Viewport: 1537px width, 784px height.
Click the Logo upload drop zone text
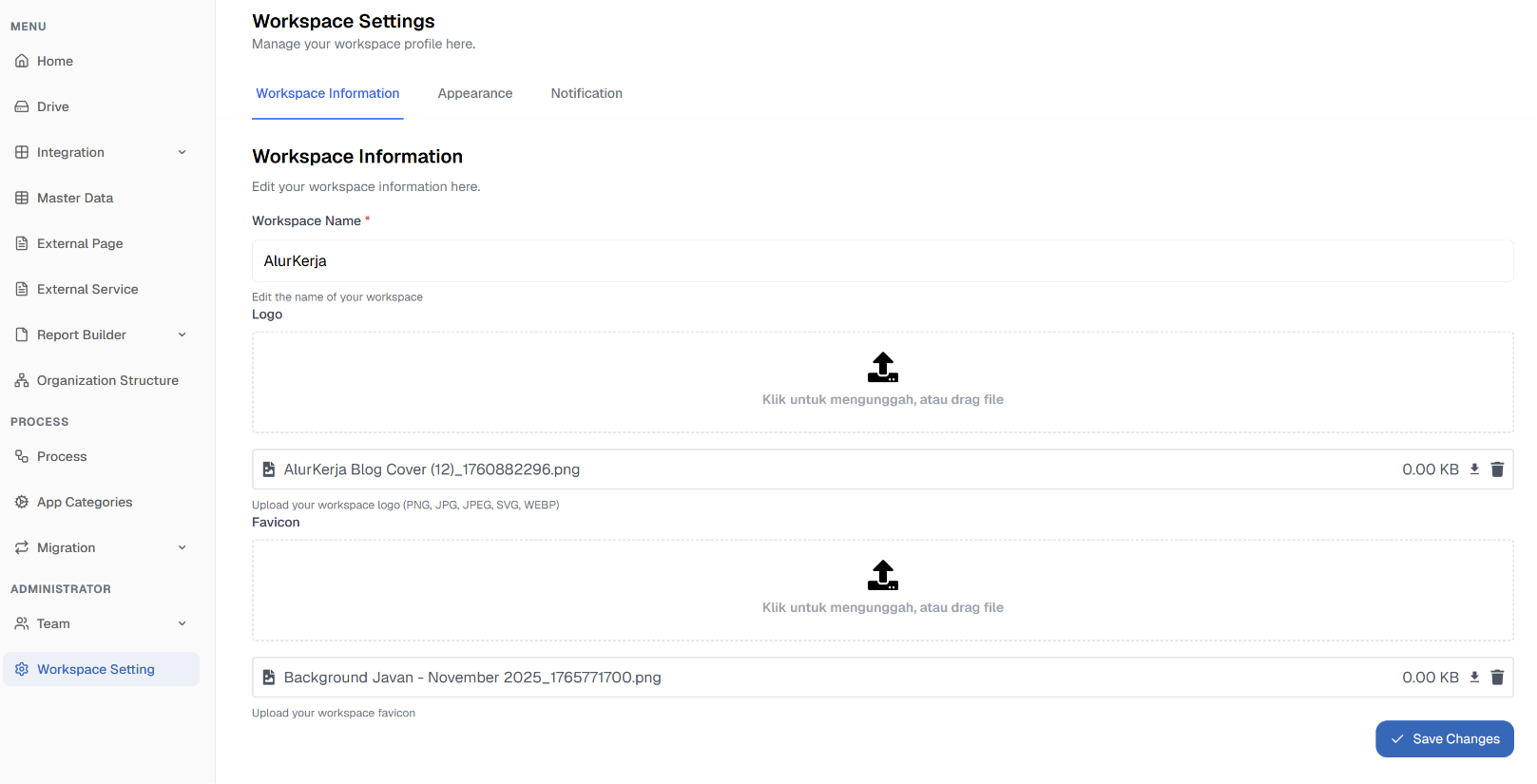coord(883,400)
